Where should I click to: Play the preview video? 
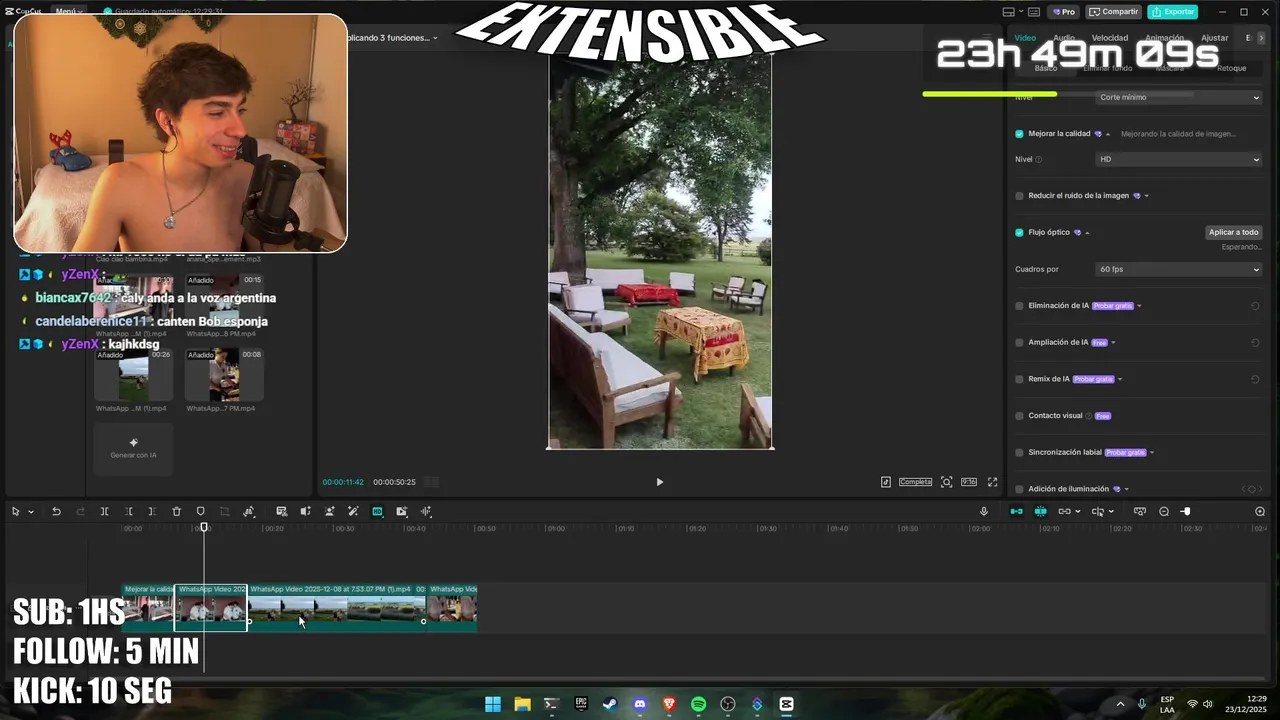[659, 482]
